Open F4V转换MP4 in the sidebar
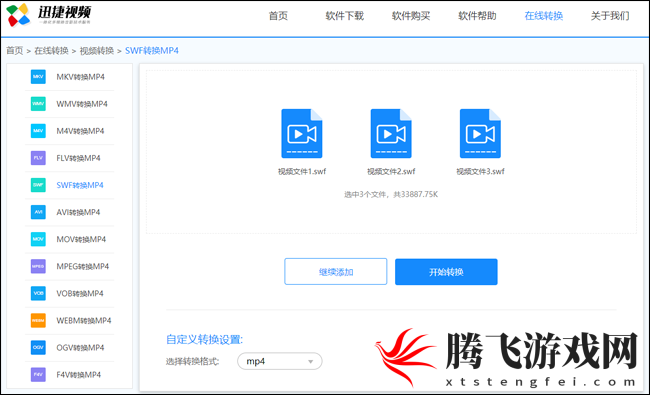Screen dimensions: 650x395 [x=79, y=375]
